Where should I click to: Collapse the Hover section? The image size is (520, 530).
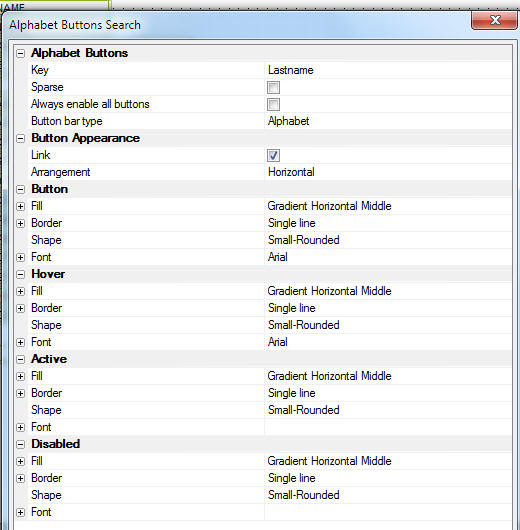tap(21, 274)
